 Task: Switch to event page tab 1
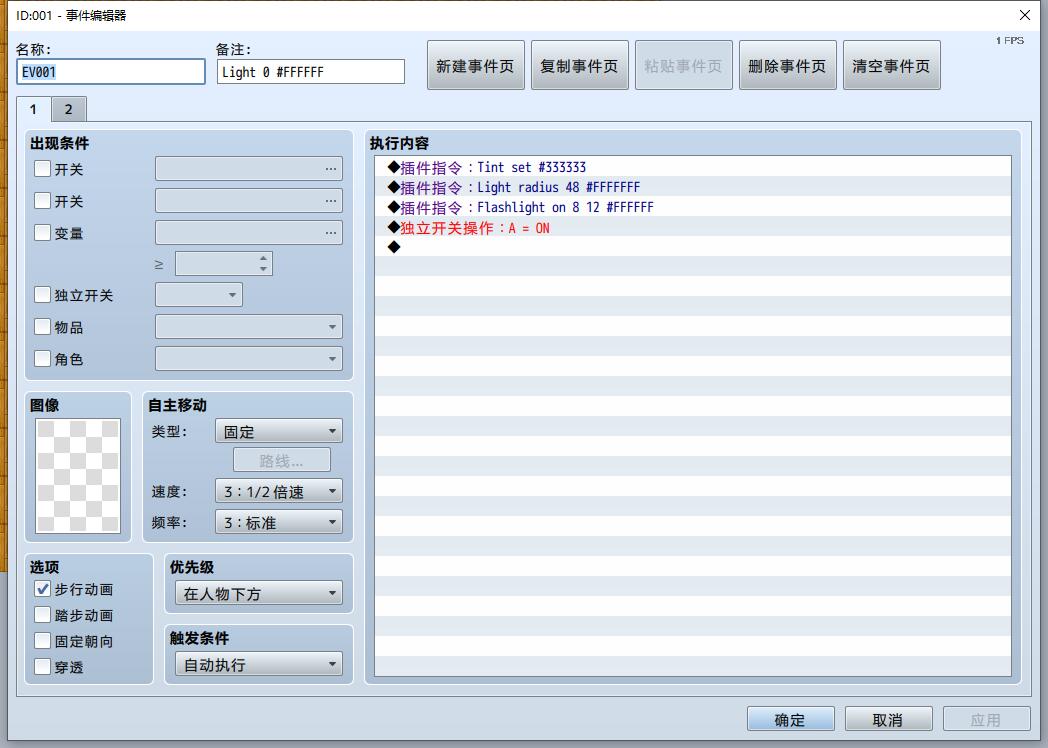point(33,109)
